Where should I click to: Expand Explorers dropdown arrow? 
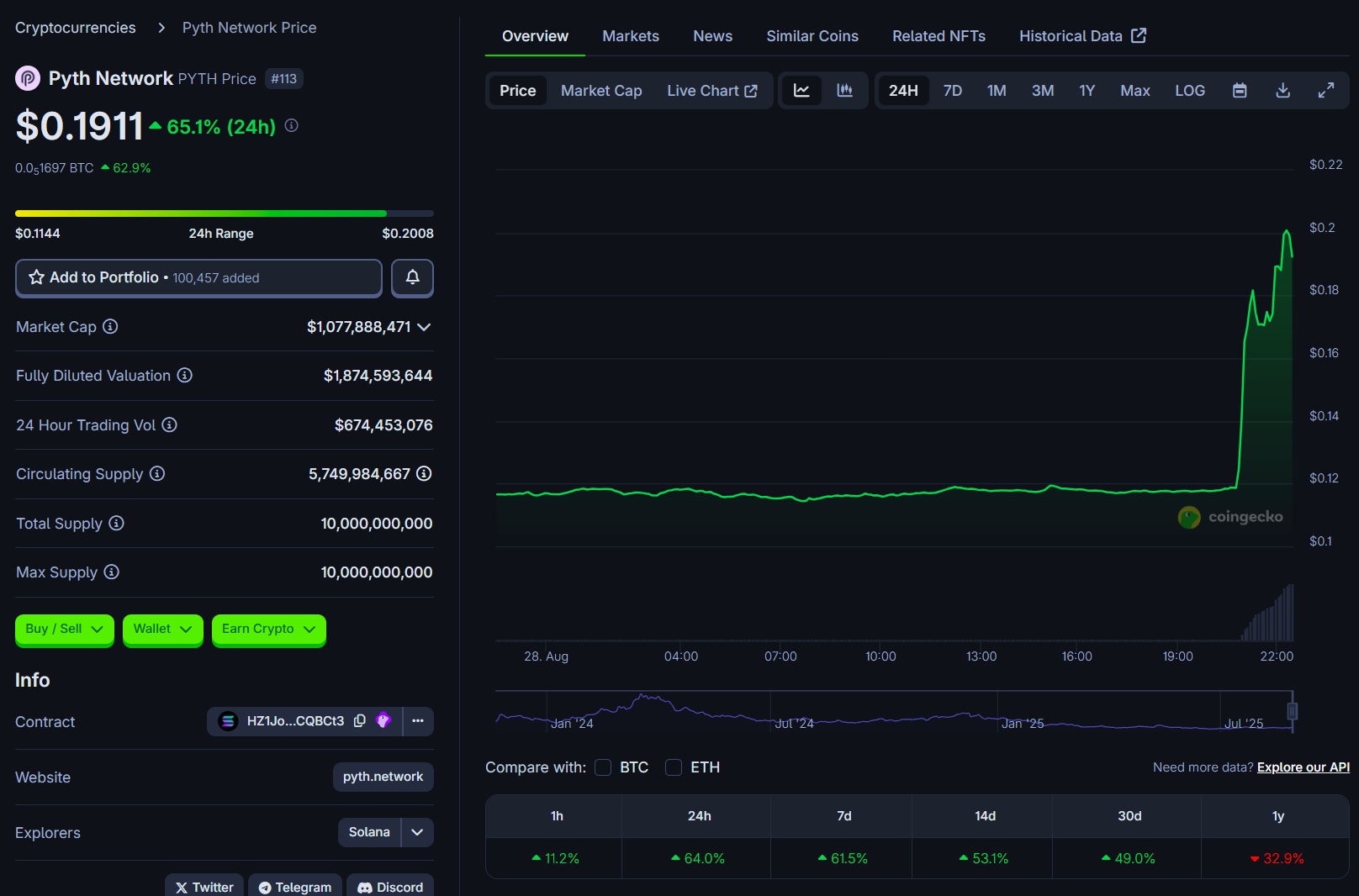[x=417, y=832]
